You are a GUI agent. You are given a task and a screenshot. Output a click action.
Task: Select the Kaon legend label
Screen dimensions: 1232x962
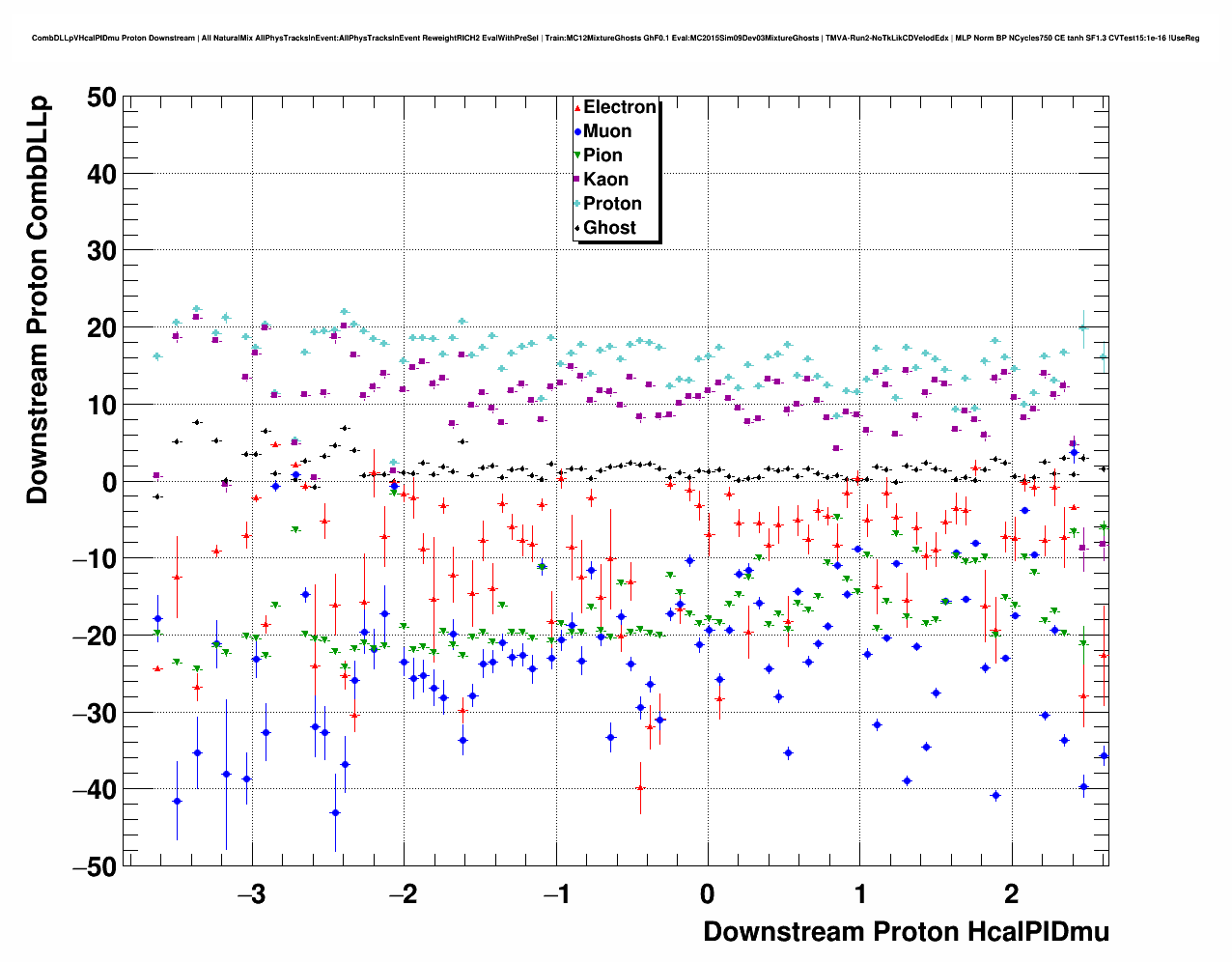coord(605,180)
